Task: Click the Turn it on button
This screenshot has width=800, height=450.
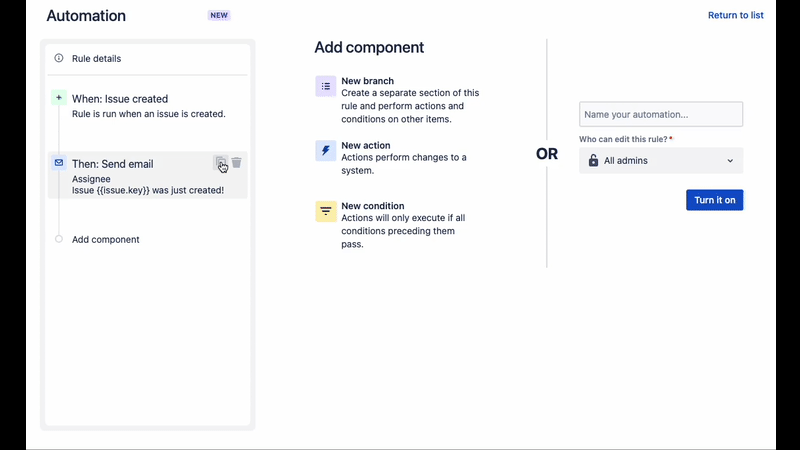Action: [x=714, y=200]
